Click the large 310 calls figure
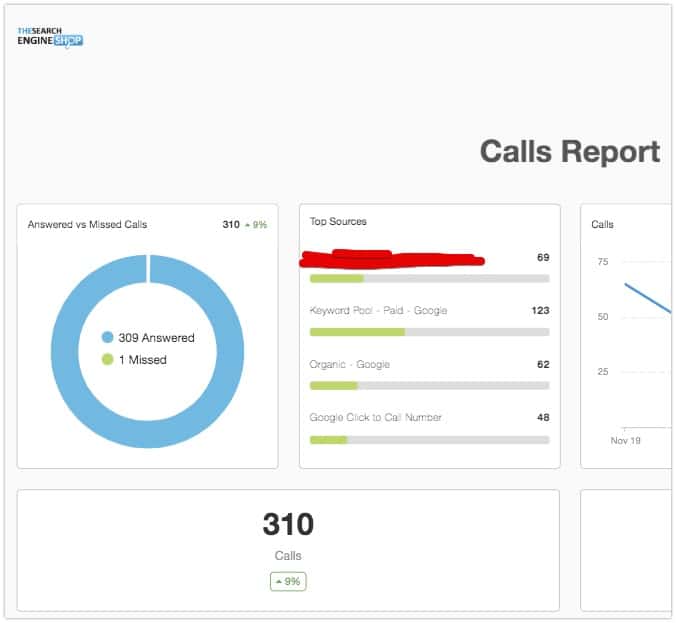Image resolution: width=676 pixels, height=623 pixels. [288, 524]
